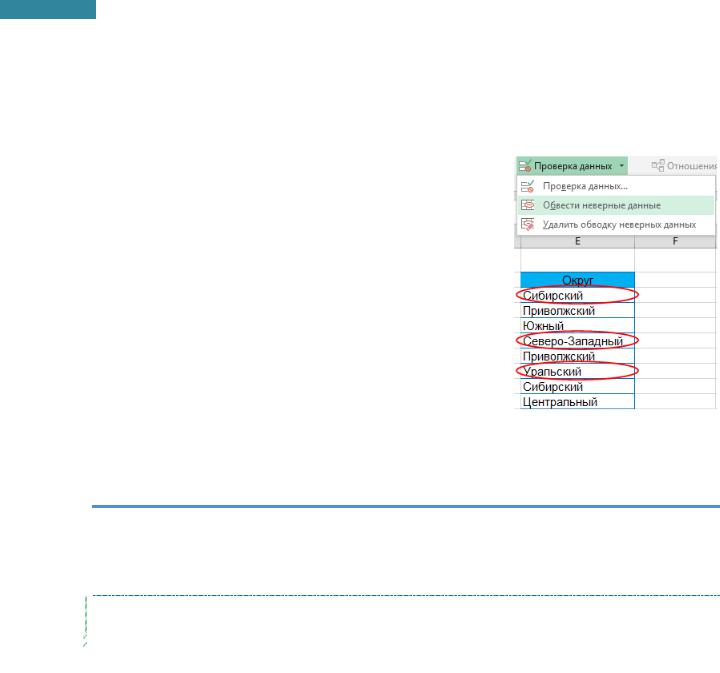Click the circle invalid data icon
Viewport: 720px width, 673px height.
pyautogui.click(x=528, y=205)
